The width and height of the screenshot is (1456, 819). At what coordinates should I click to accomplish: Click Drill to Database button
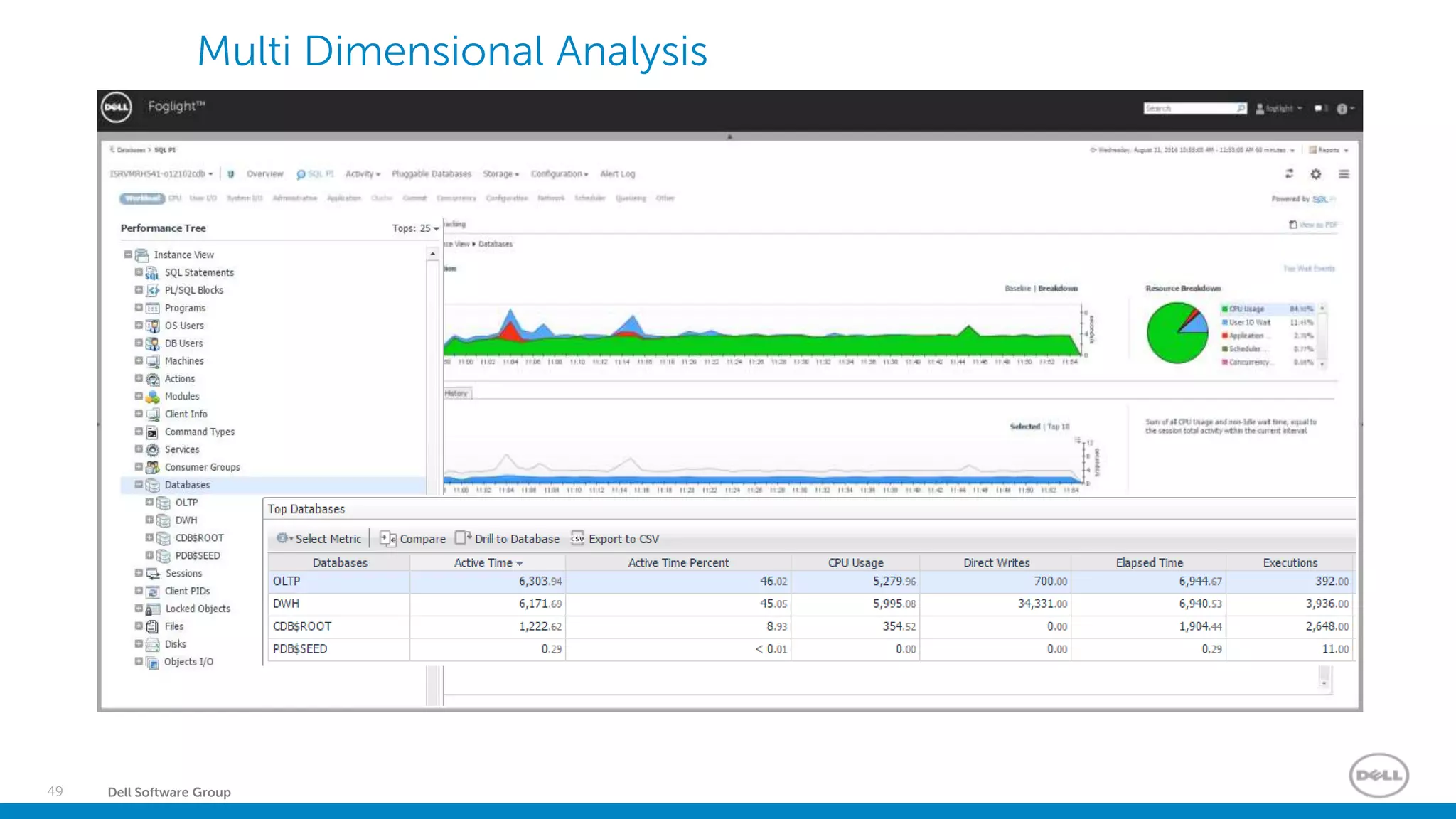pos(507,539)
